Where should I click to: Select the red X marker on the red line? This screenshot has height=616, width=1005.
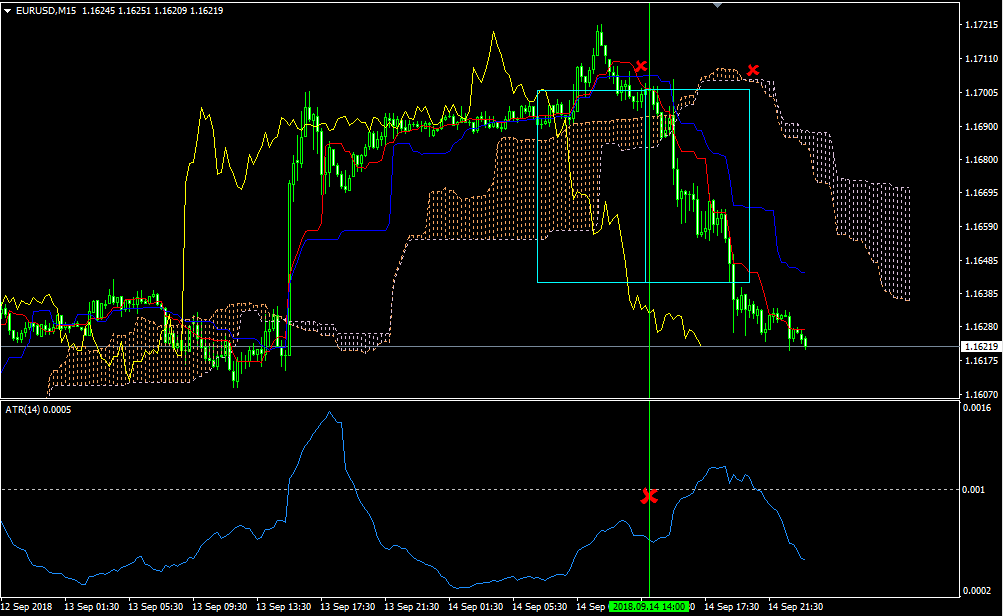pos(641,66)
